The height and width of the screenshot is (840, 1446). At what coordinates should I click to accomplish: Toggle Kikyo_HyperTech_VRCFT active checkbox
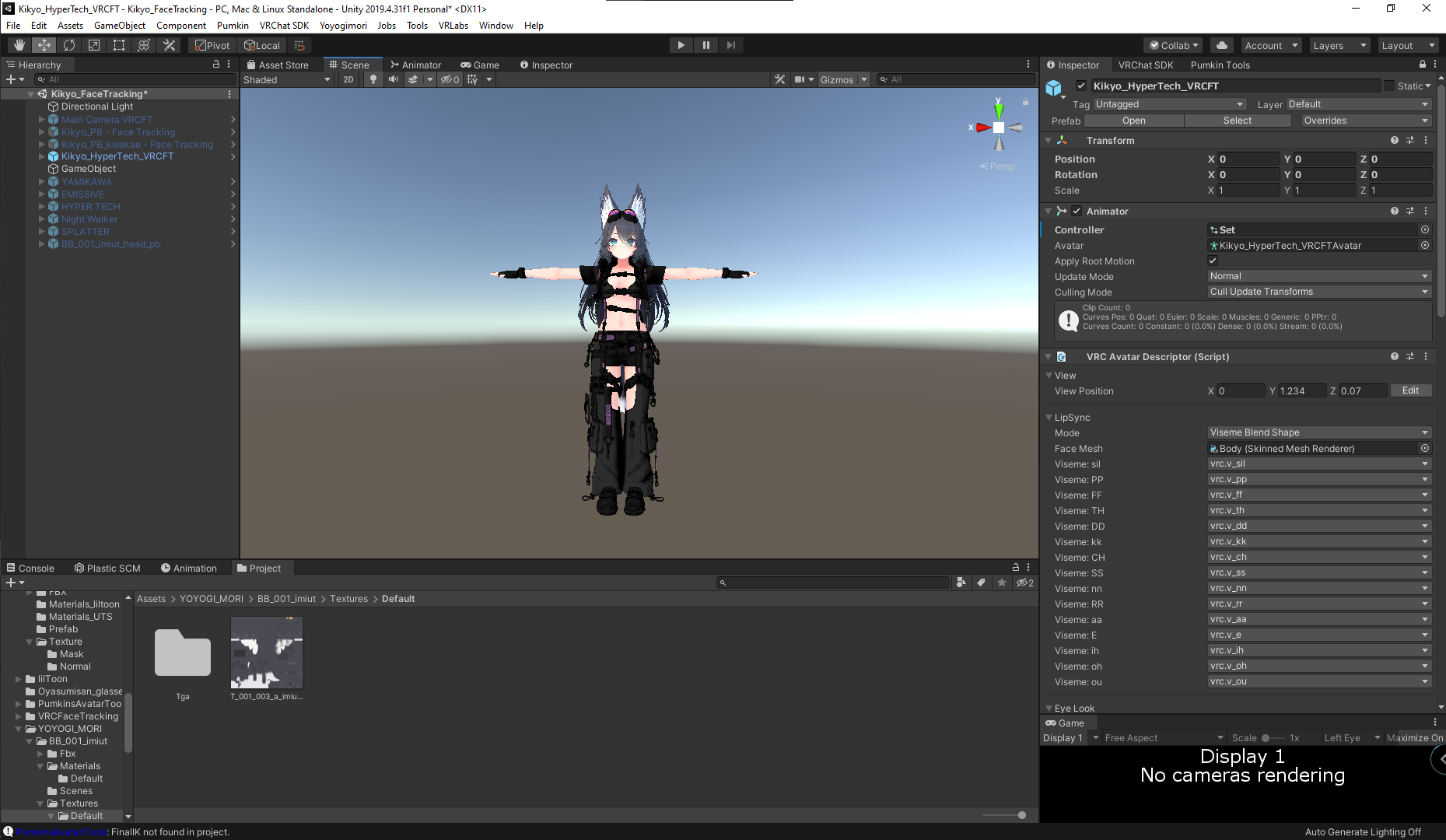(x=1081, y=86)
